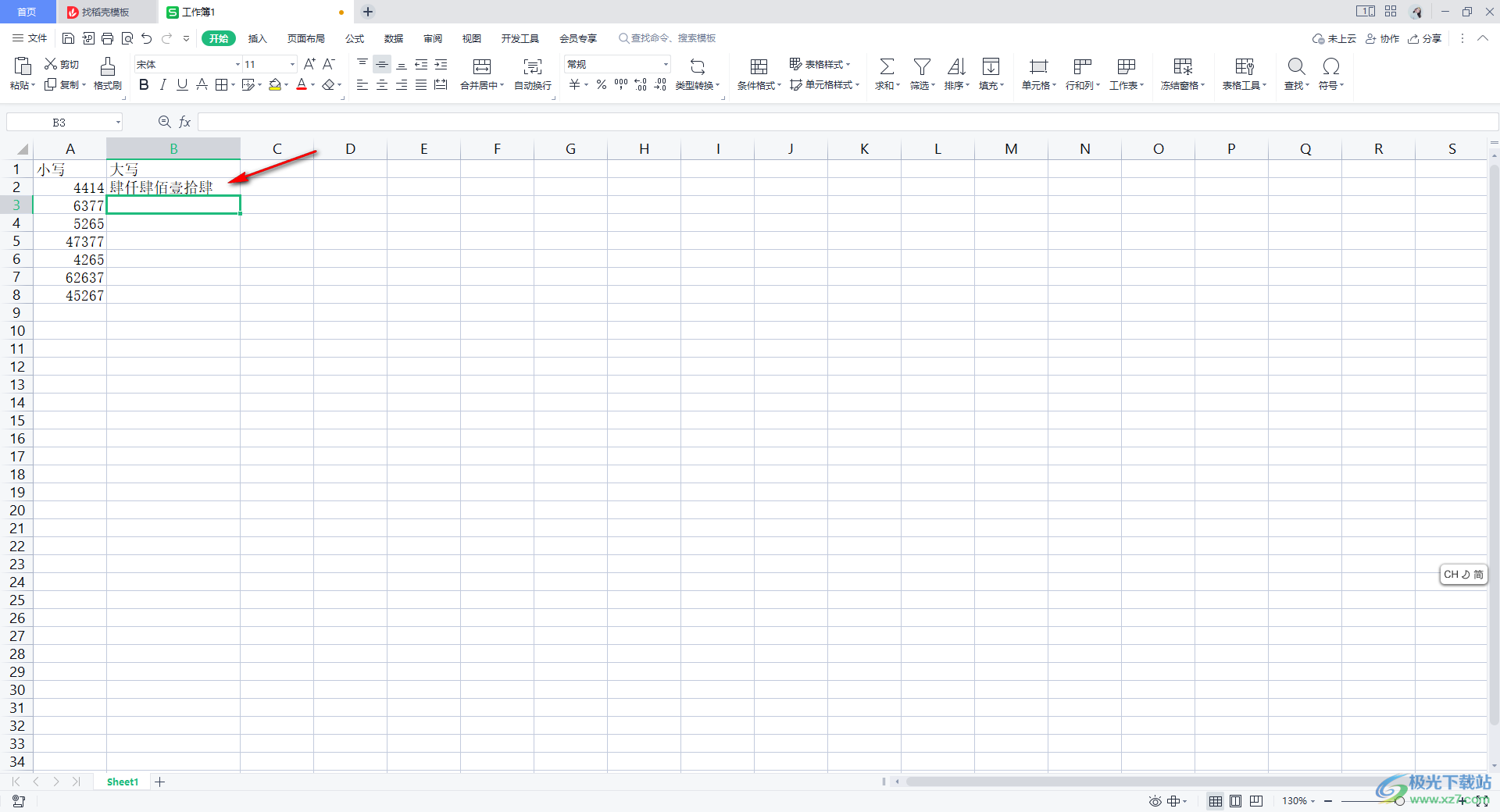Click the Undo arrow icon
Screen dimensions: 1500x812
coord(146,38)
